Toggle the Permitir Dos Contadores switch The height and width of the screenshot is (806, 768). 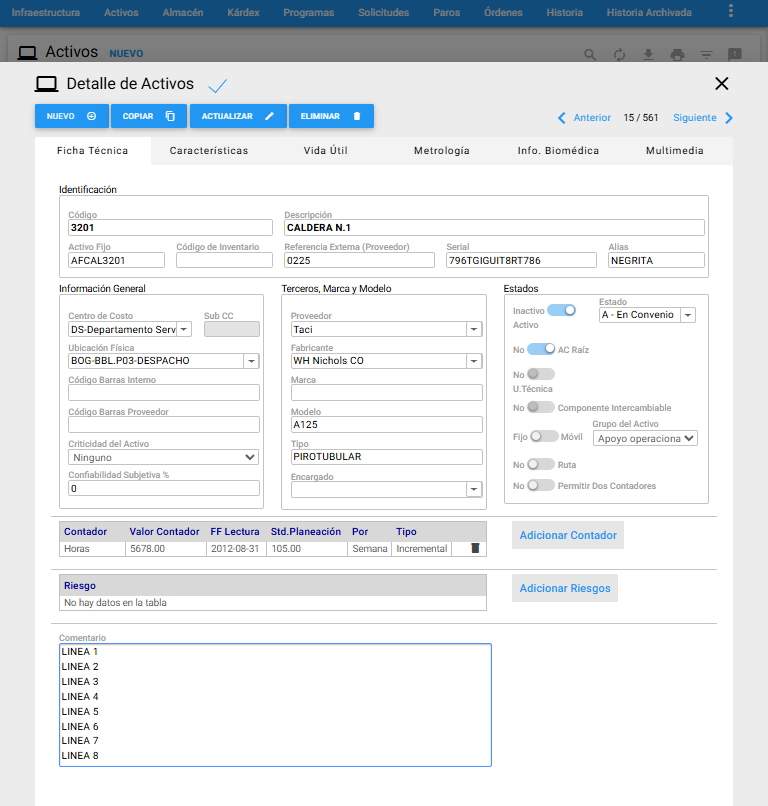(x=541, y=485)
